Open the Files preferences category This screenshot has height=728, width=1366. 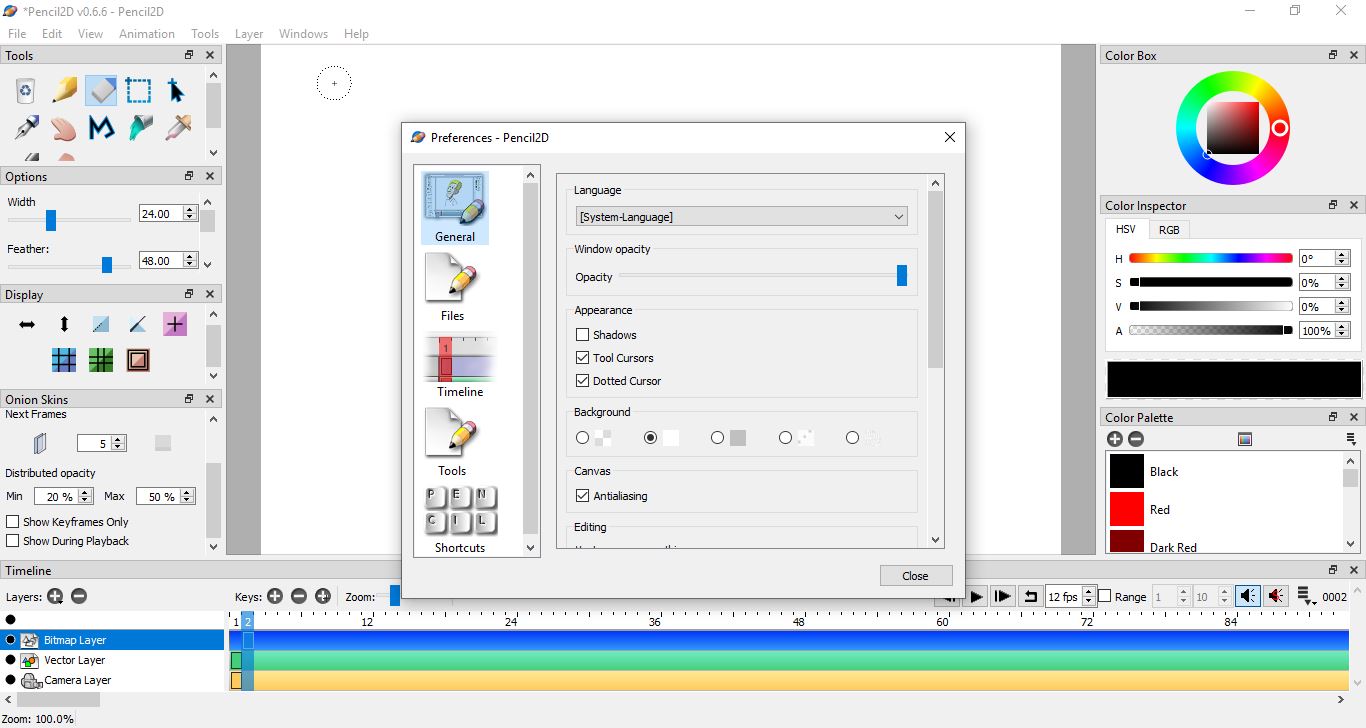453,287
